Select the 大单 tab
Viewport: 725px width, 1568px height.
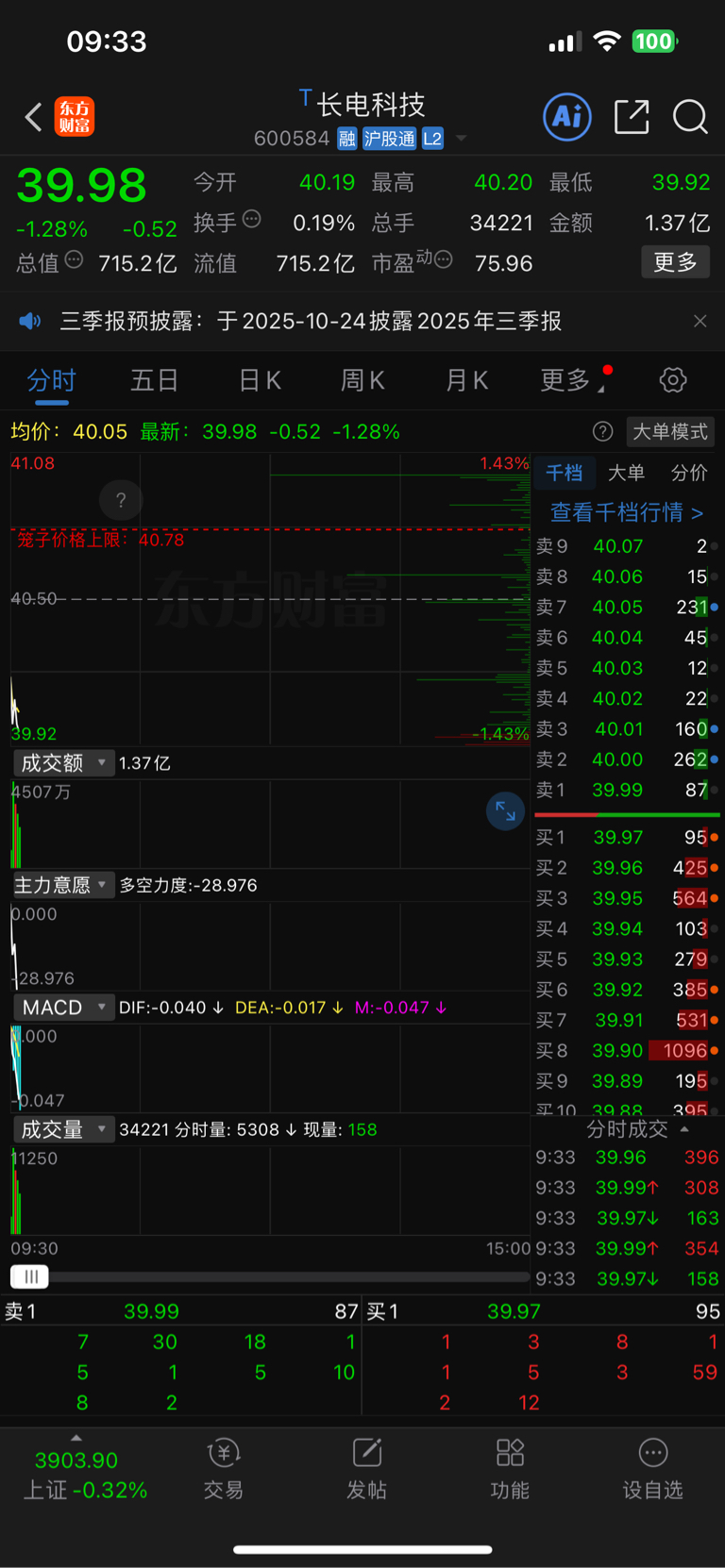click(626, 473)
